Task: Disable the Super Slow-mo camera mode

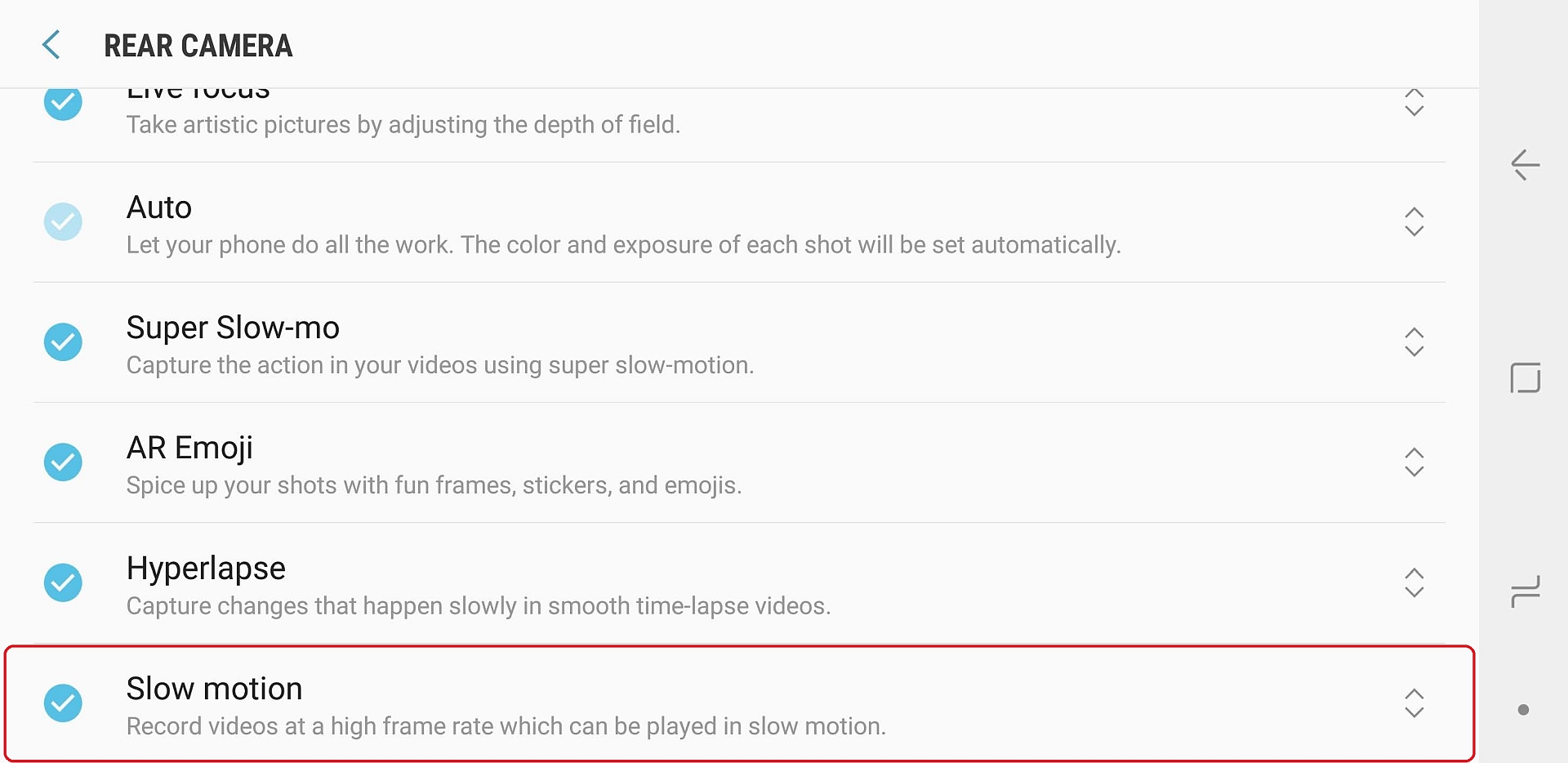Action: (x=63, y=342)
